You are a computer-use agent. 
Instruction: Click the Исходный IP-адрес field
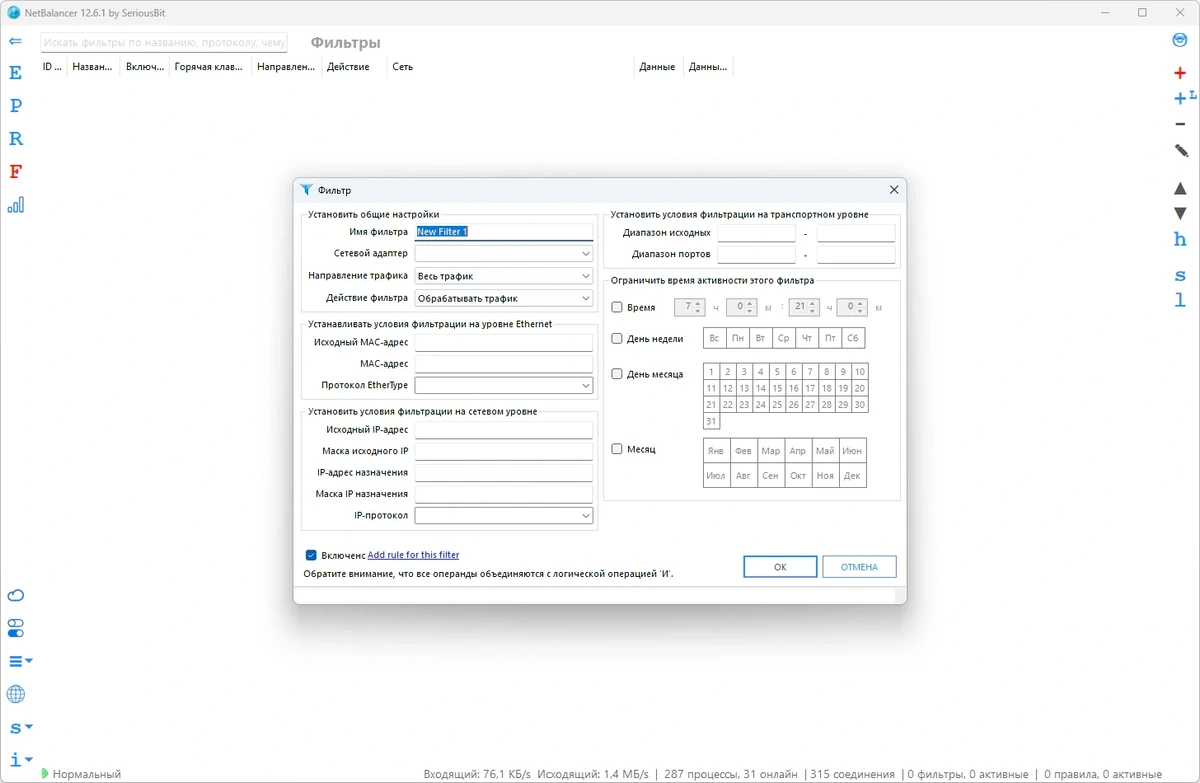point(504,430)
